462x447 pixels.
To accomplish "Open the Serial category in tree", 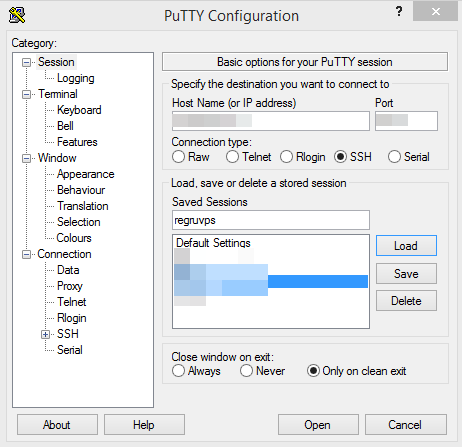I will (70, 350).
